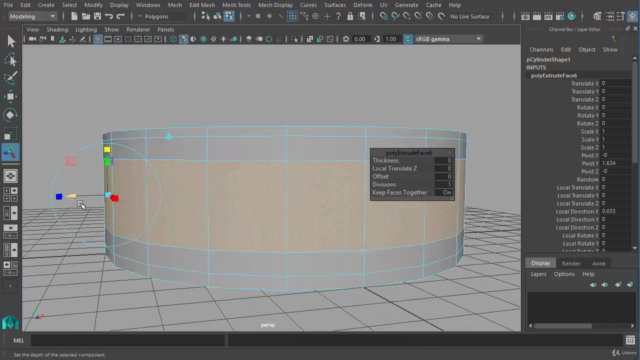640x360 pixels.
Task: Toggle the grid display icon in panel toolbar
Action: (x=98, y=39)
